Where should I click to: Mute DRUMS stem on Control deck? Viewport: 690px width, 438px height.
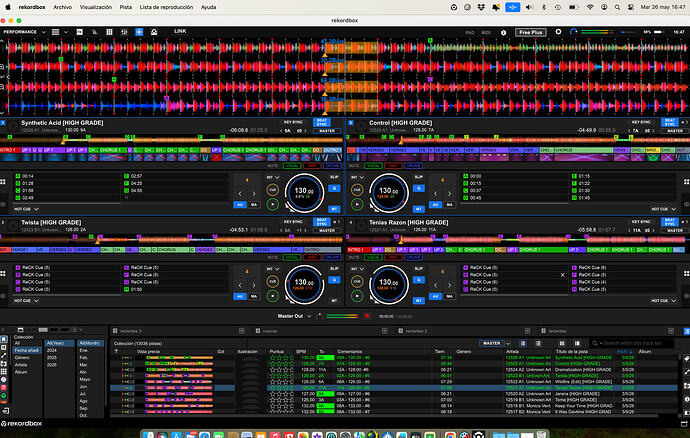point(413,166)
